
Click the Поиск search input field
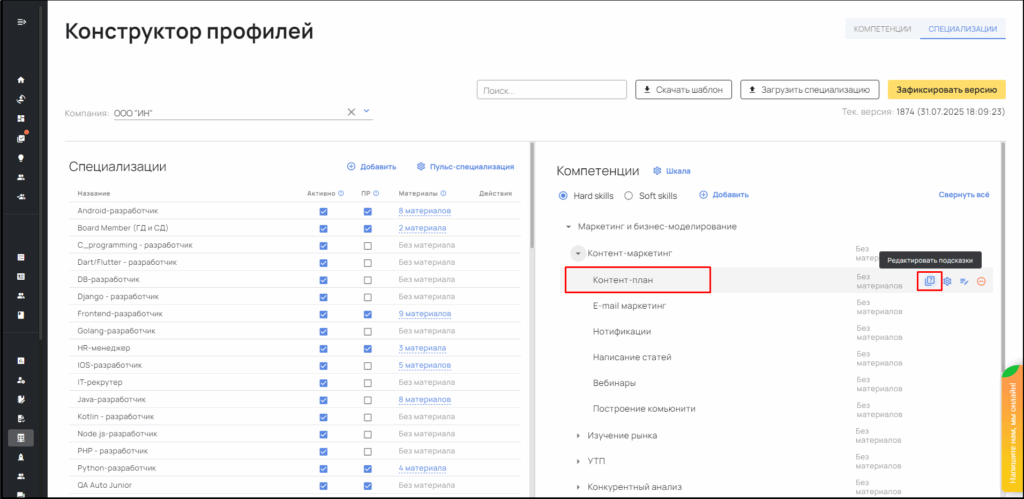click(550, 90)
